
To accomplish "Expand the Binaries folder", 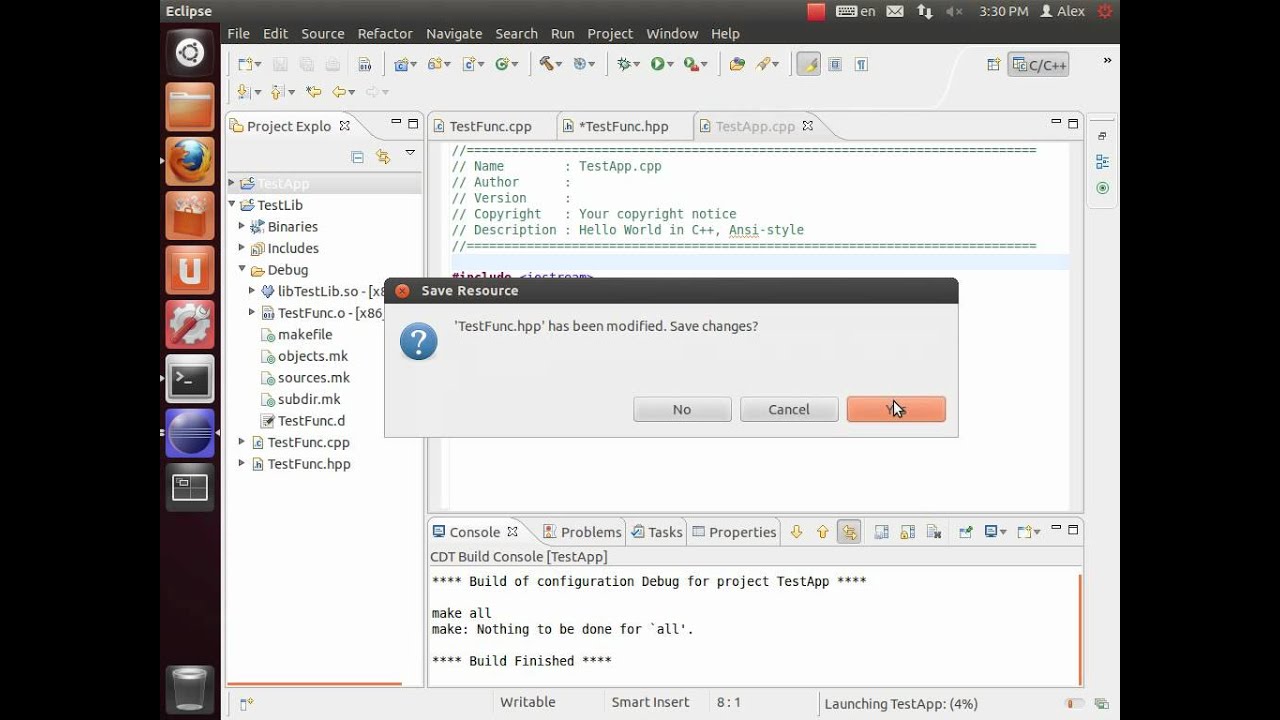I will [241, 226].
